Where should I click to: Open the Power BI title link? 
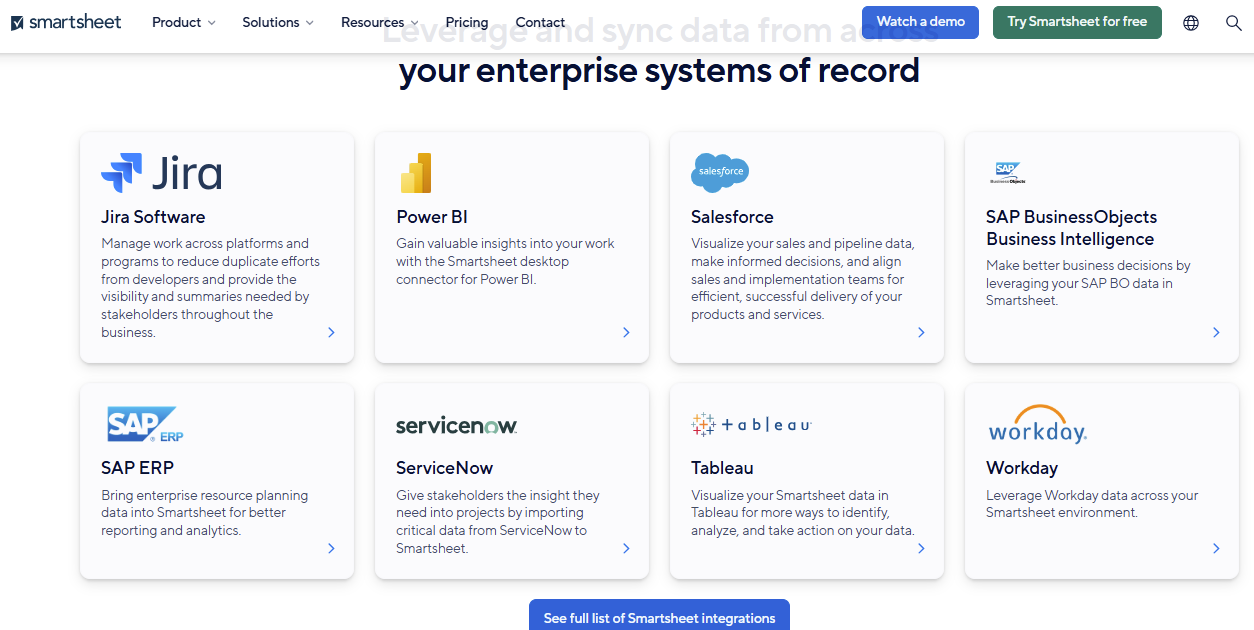[432, 217]
